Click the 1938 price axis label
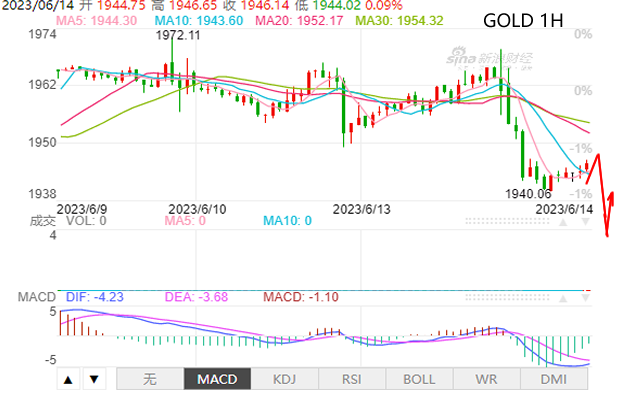 42,194
